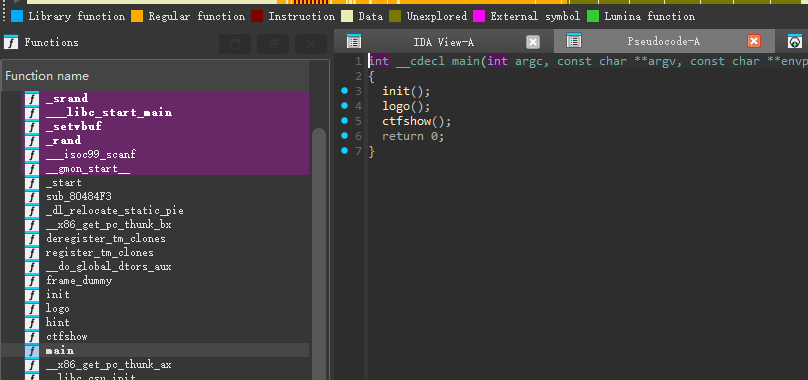Click the __cdecl keyword in signature

click(x=420, y=61)
